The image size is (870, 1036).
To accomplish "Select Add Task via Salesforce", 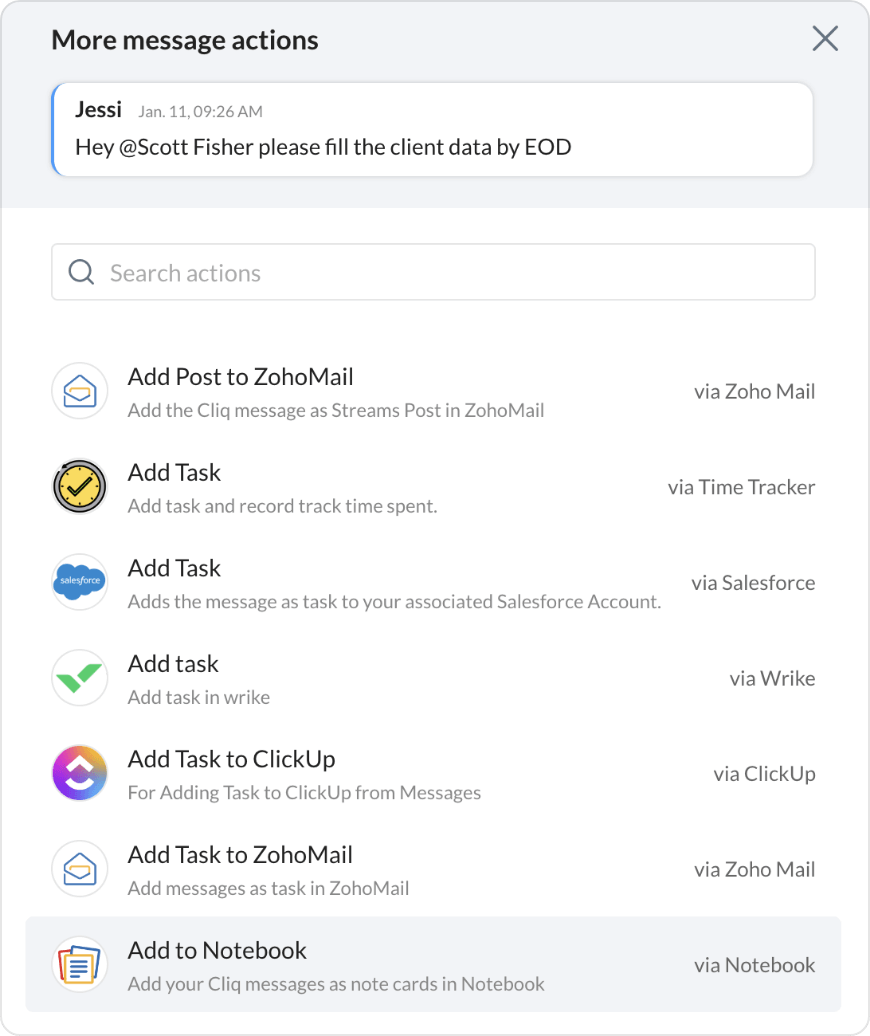I will click(x=175, y=569).
